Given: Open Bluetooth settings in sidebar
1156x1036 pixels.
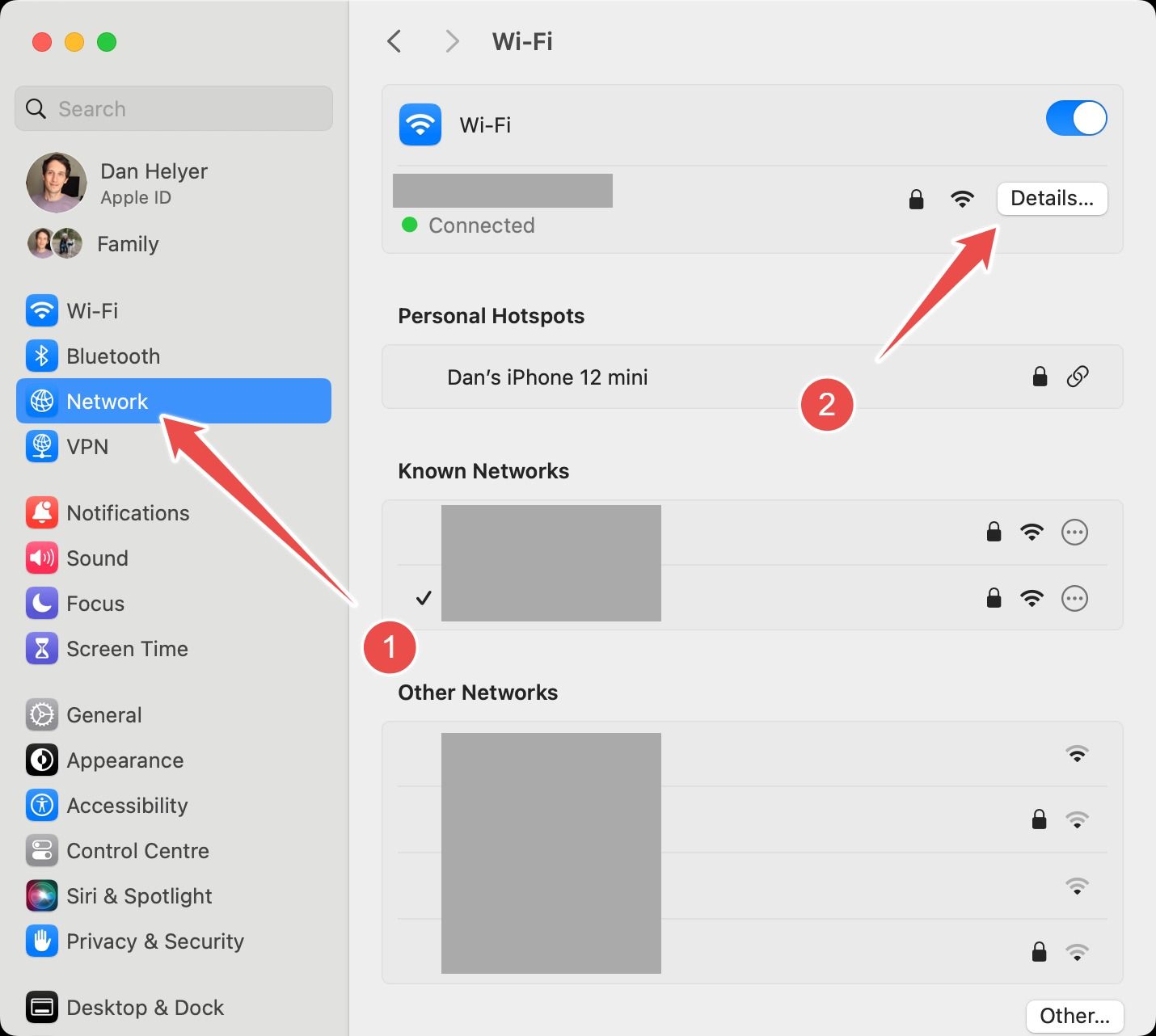Looking at the screenshot, I should (x=173, y=356).
